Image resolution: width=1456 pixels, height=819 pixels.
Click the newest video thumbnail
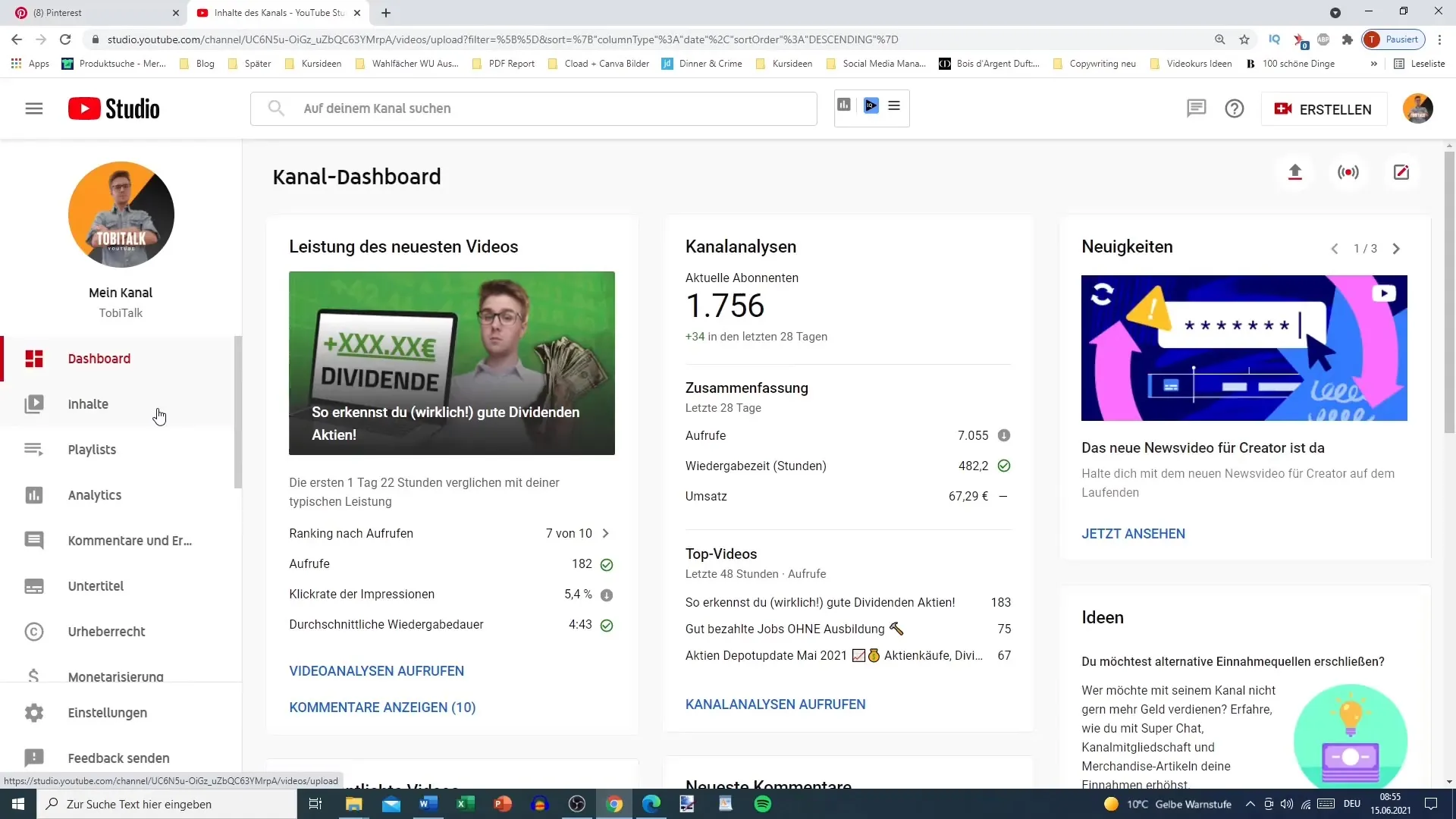click(x=452, y=362)
